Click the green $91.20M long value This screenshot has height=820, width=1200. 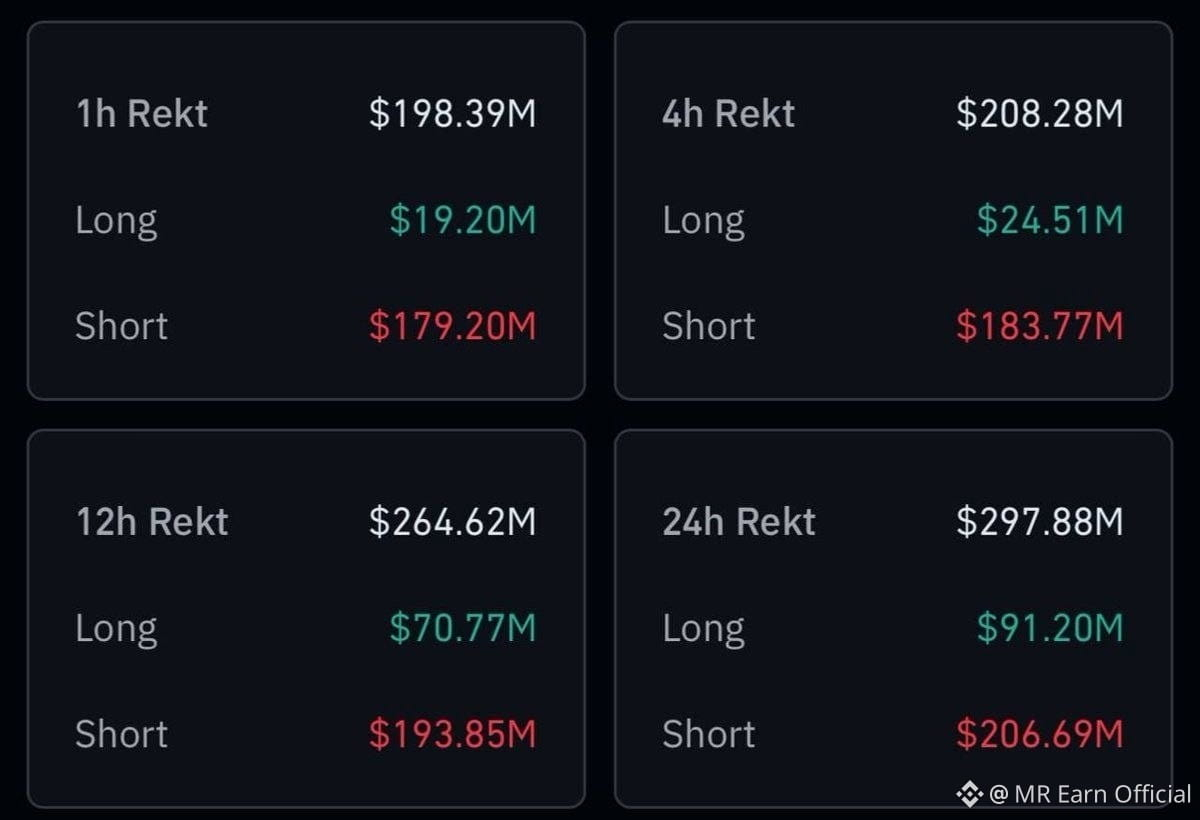point(1050,628)
